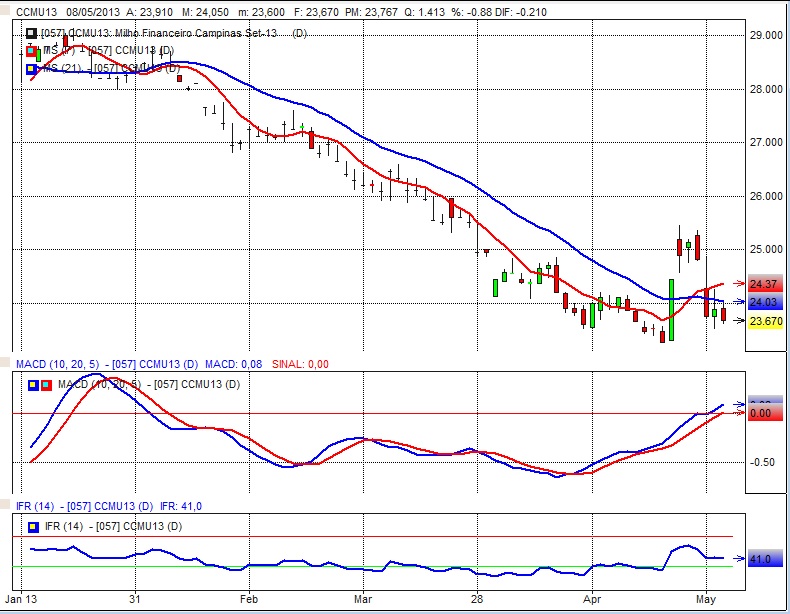Click the blue MS (21) legend square
The height and width of the screenshot is (614, 790).
tap(33, 68)
